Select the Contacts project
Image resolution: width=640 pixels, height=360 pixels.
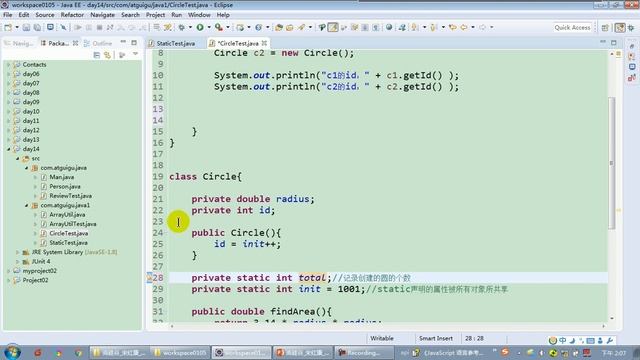point(34,64)
